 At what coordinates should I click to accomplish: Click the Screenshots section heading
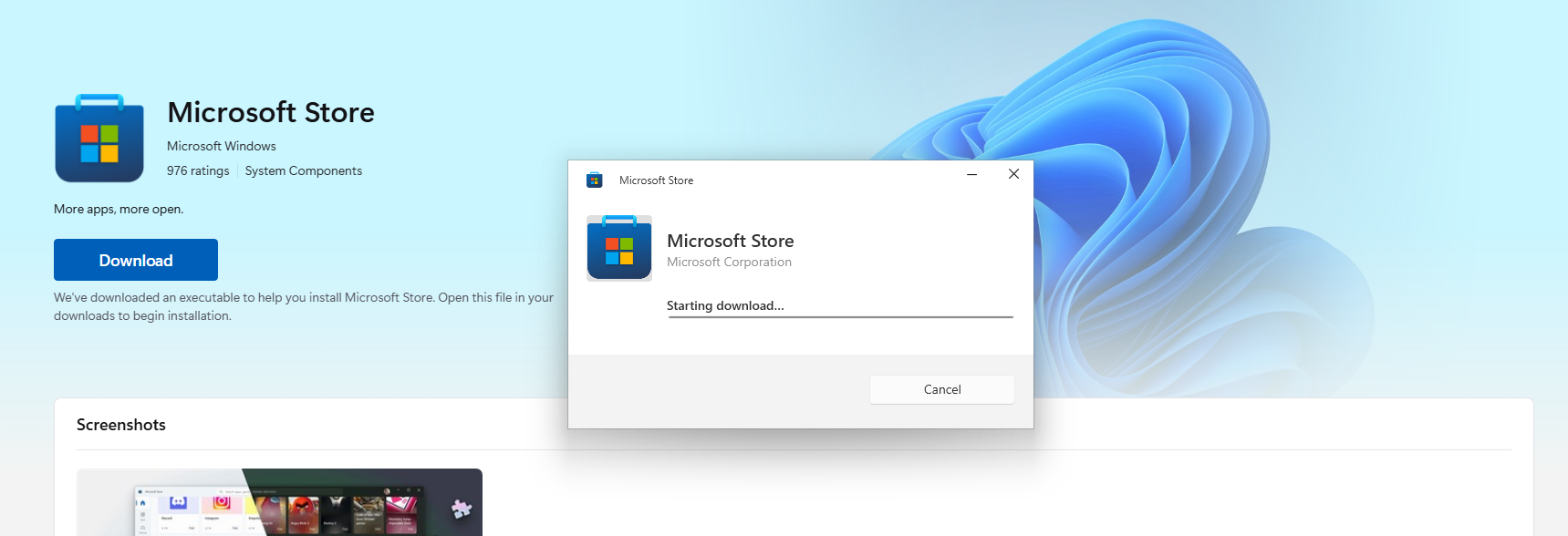[x=121, y=425]
